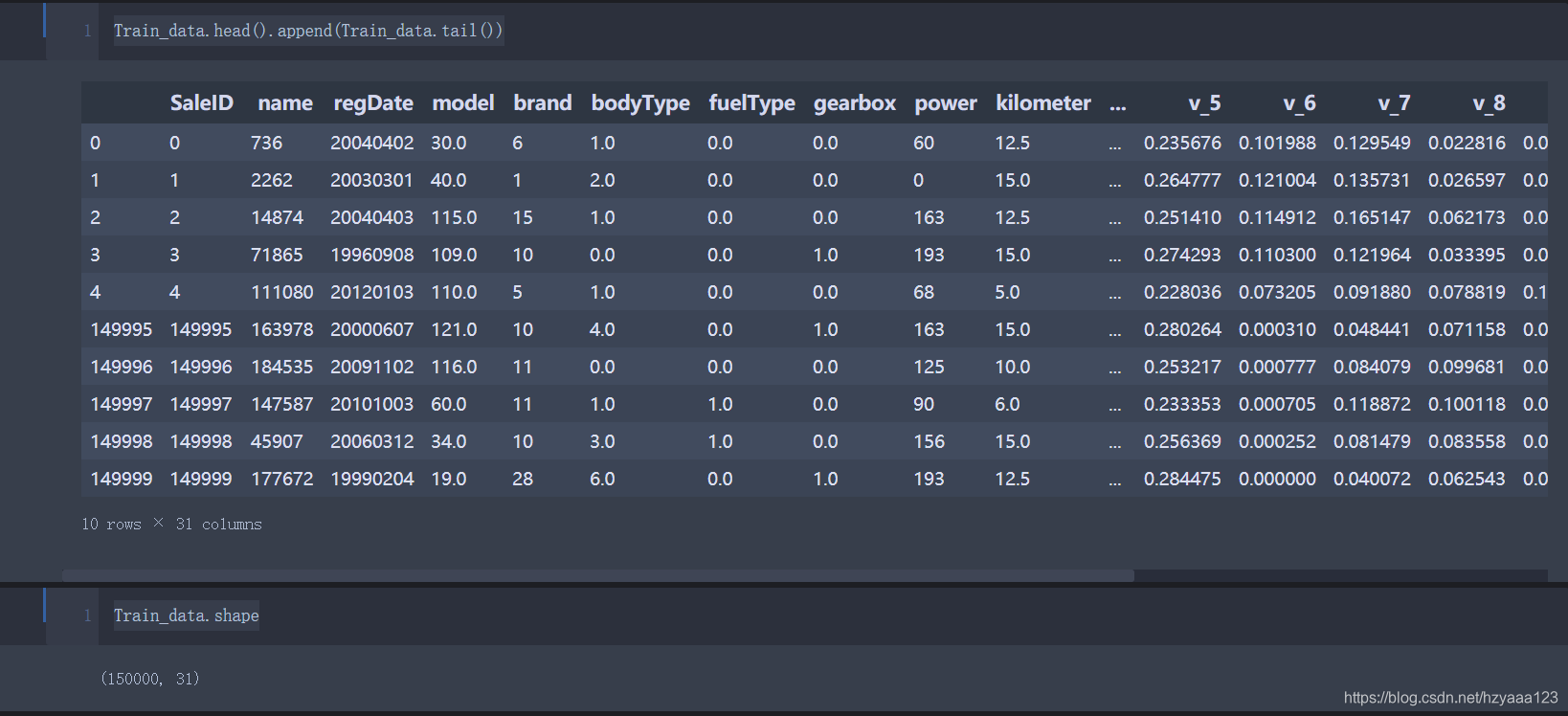Click the row index 149999

(122, 479)
